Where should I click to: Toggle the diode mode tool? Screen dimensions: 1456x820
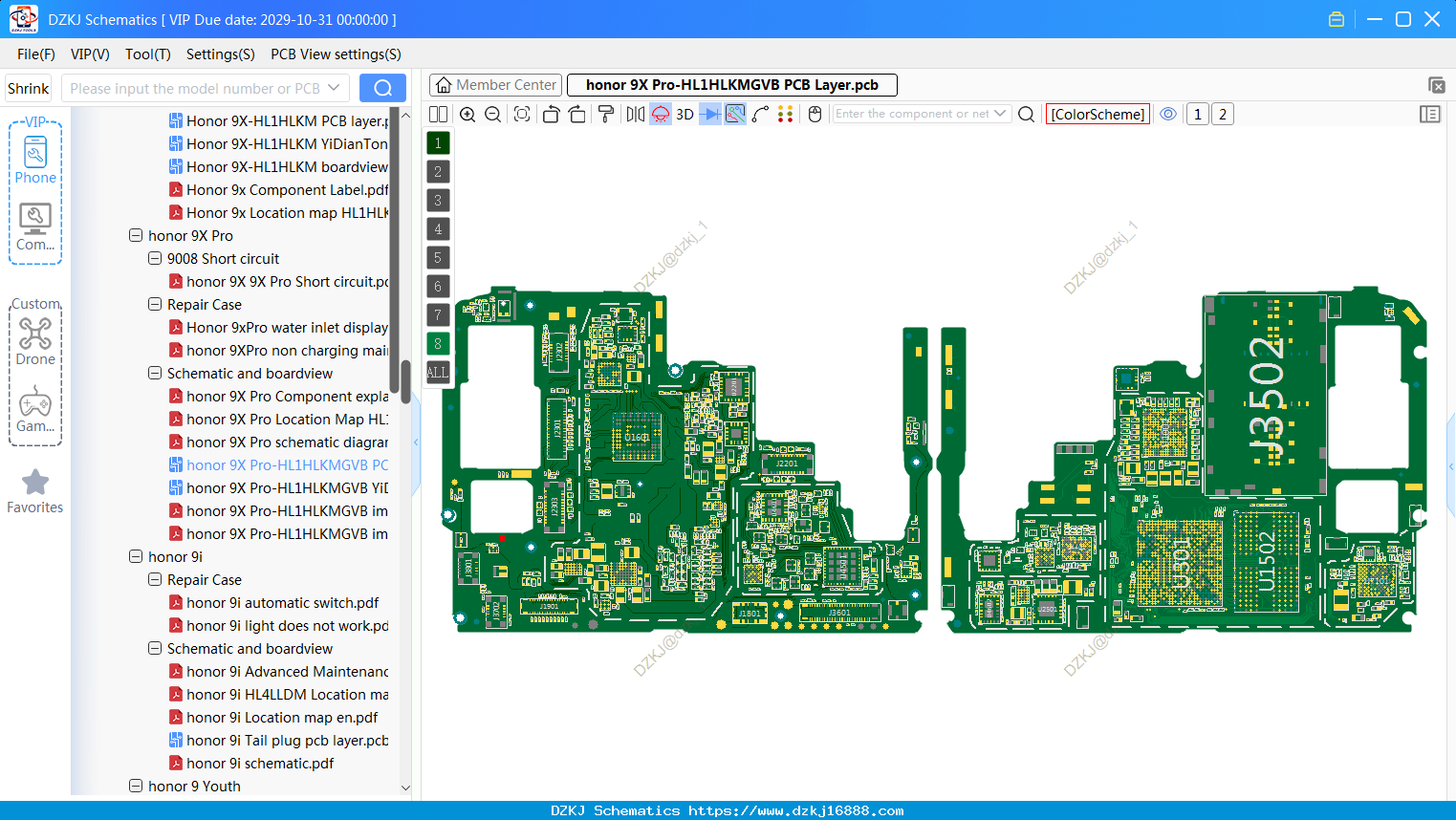[x=710, y=115]
